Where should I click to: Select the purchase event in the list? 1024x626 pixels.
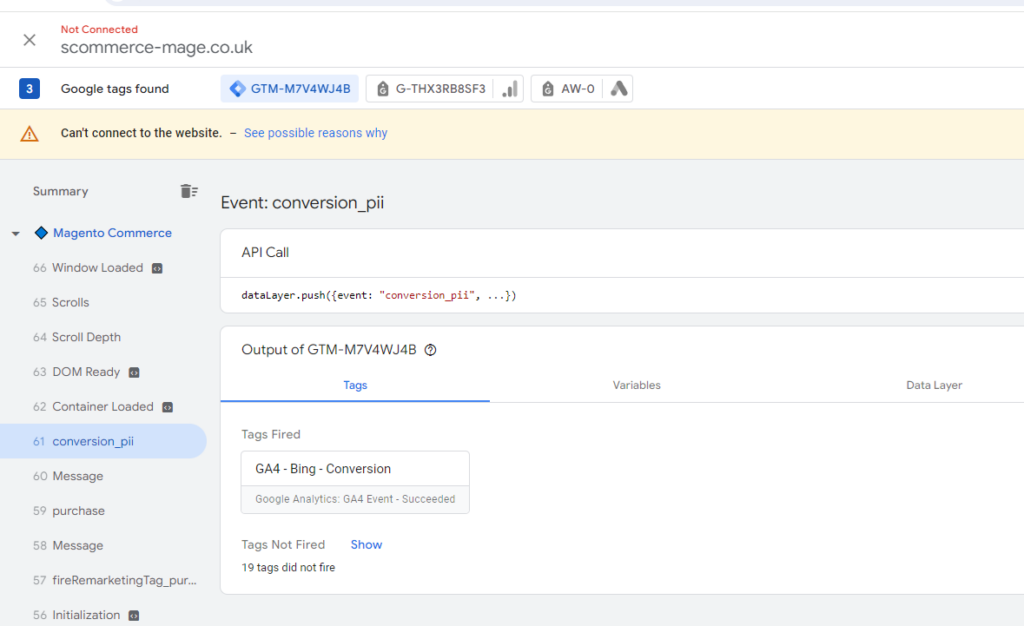(x=78, y=511)
